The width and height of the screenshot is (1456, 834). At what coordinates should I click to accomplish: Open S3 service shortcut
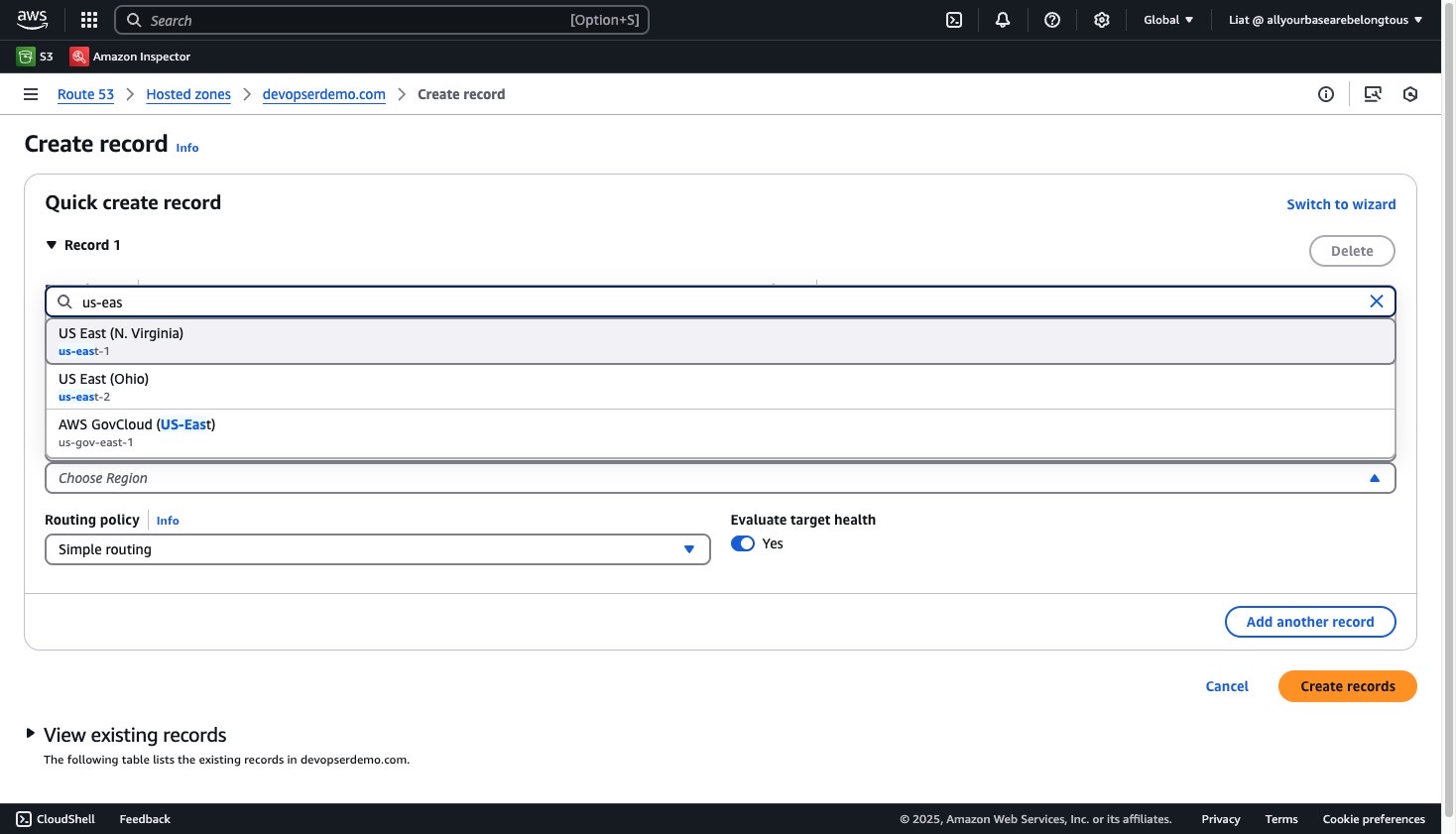[x=36, y=57]
